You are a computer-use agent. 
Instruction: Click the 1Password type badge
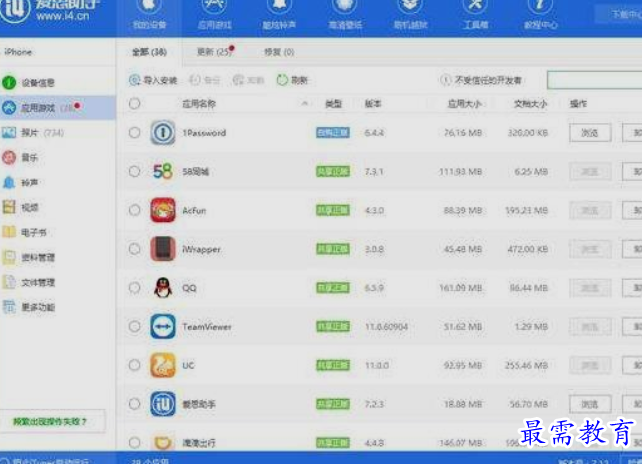click(x=333, y=133)
